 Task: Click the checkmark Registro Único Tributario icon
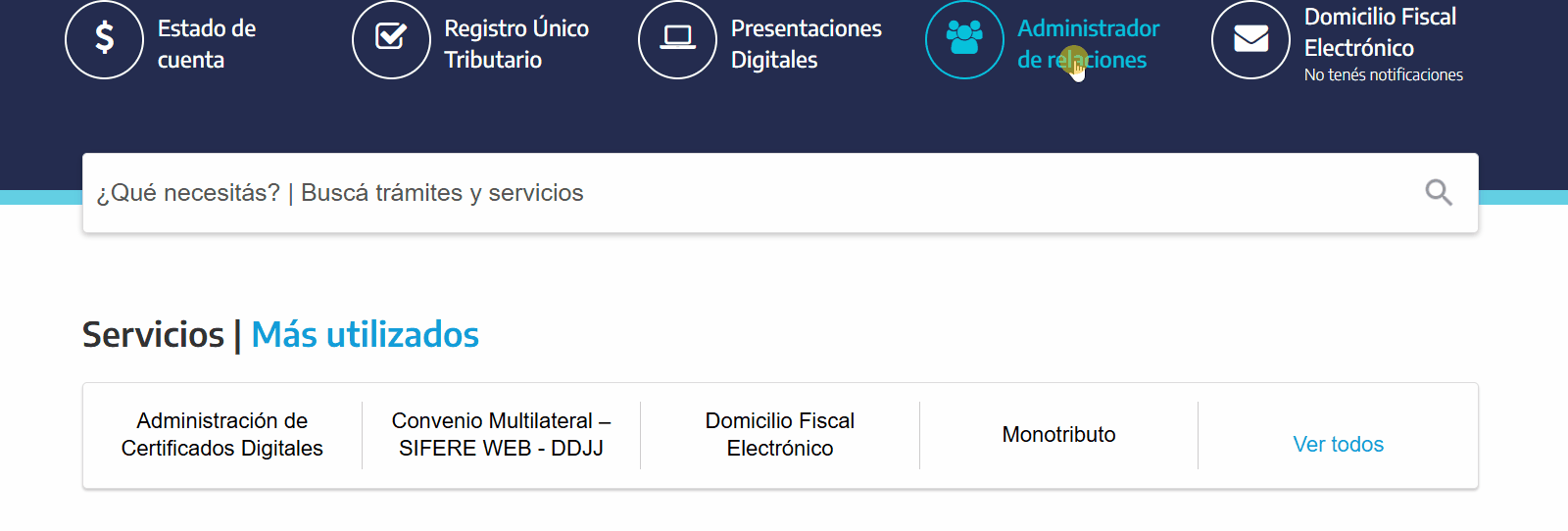point(391,39)
